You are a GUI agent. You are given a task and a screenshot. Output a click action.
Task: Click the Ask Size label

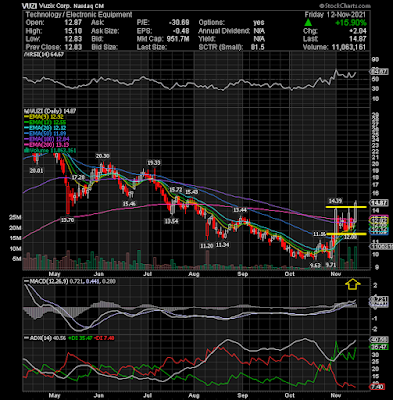click(x=105, y=31)
